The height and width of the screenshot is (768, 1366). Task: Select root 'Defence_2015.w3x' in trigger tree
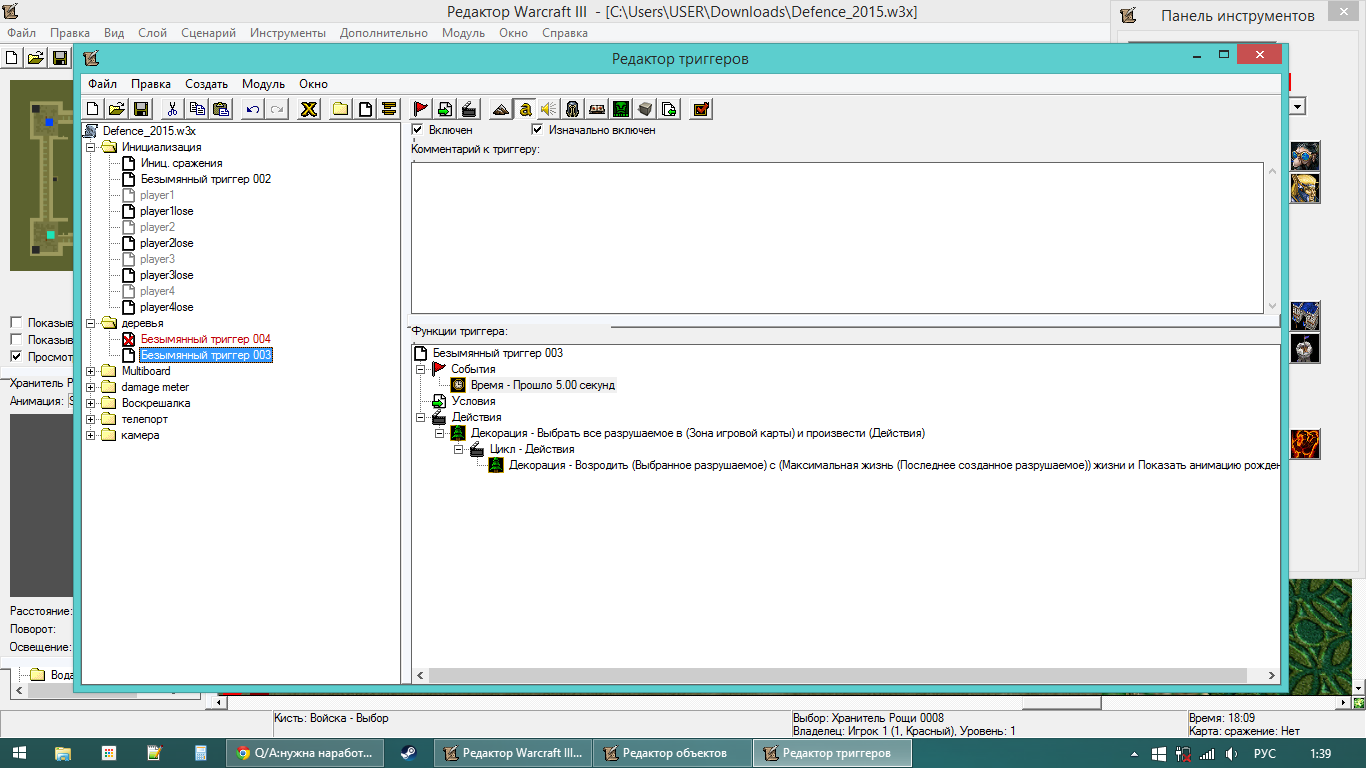point(149,131)
